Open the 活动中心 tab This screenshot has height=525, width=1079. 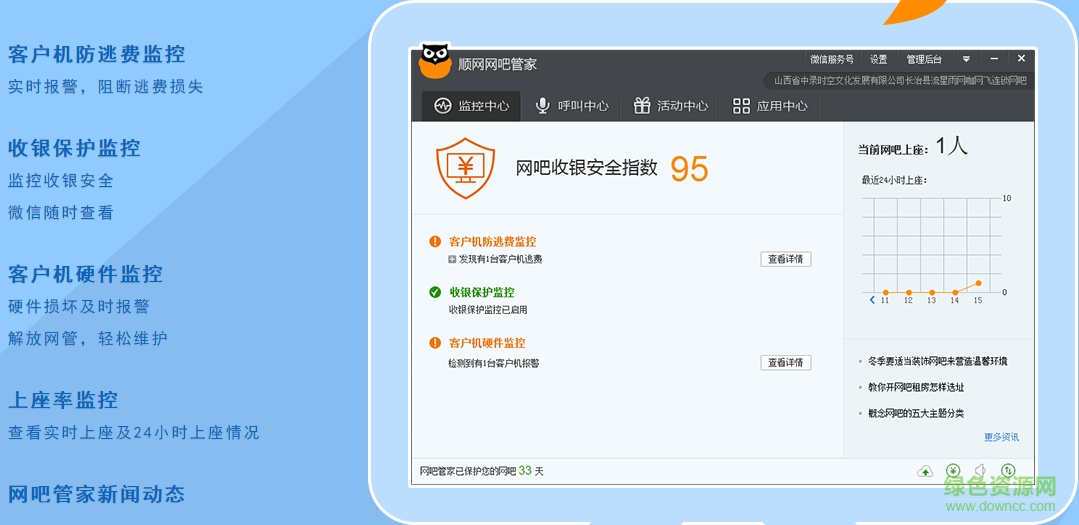pos(671,106)
